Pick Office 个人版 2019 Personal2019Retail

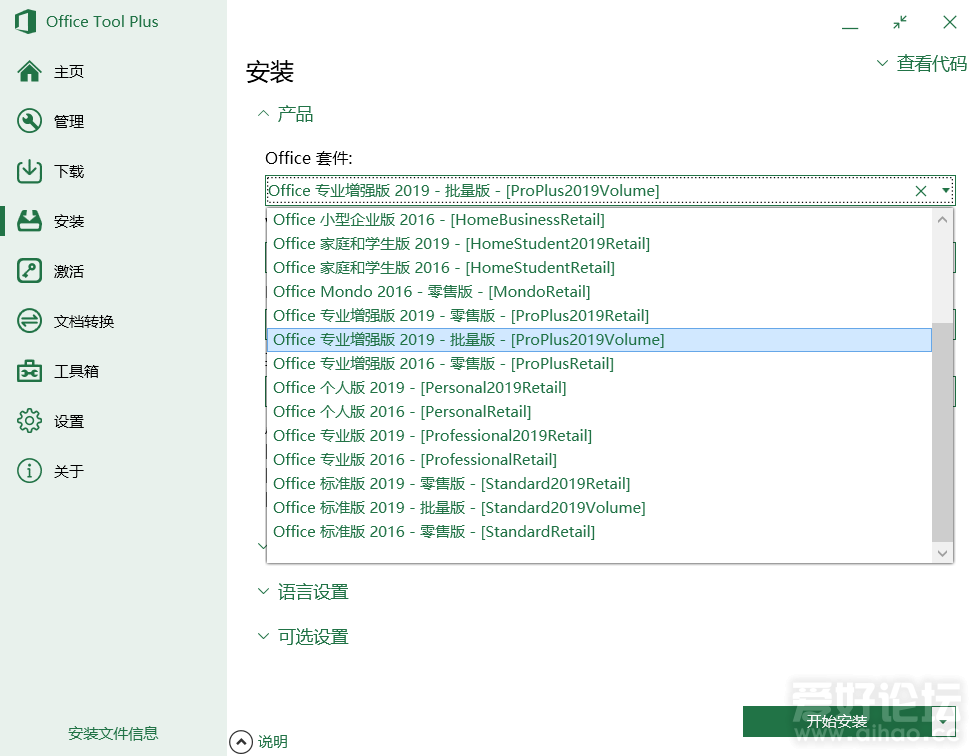(x=419, y=388)
